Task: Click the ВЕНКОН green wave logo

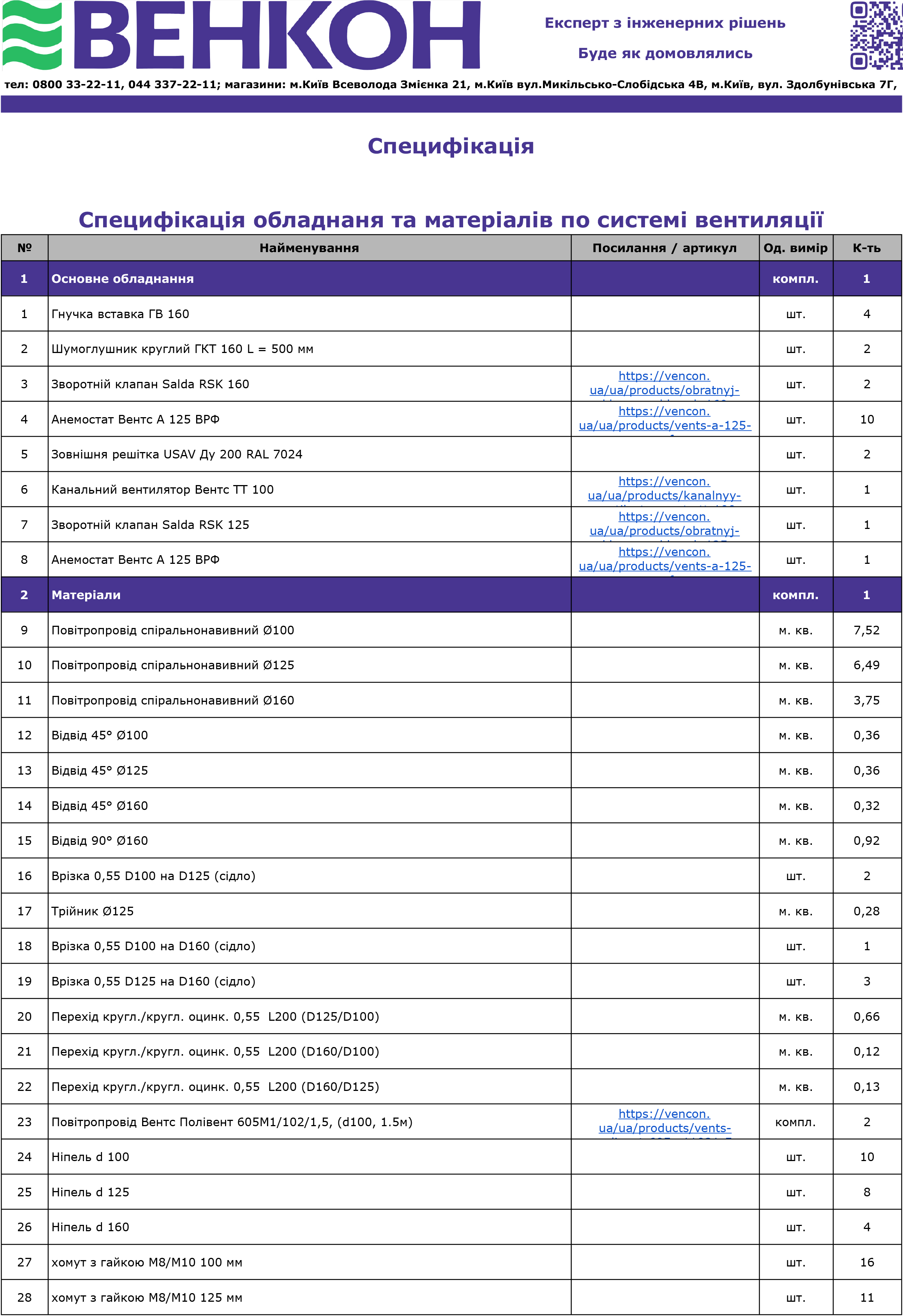Action: click(32, 35)
